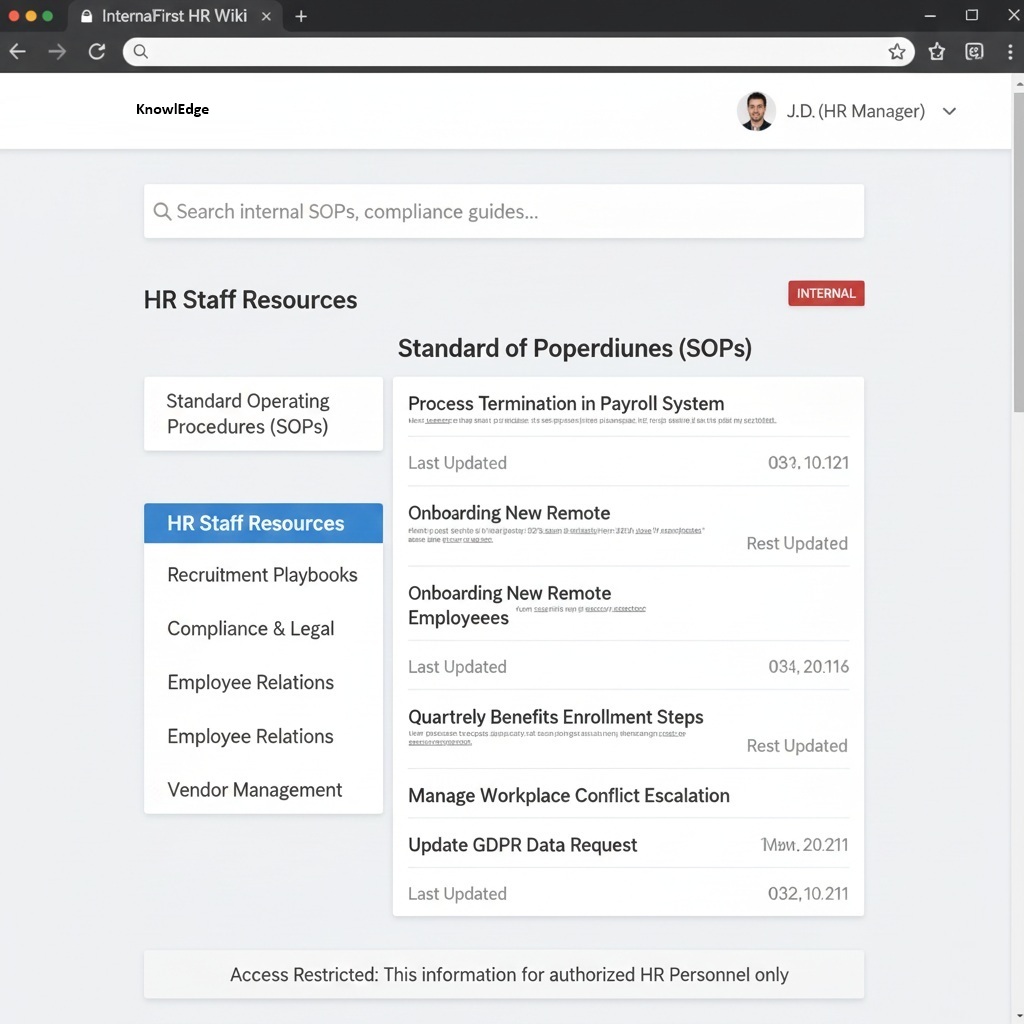This screenshot has height=1024, width=1024.
Task: Click the page vertical scrollbar
Action: pos(1018,250)
